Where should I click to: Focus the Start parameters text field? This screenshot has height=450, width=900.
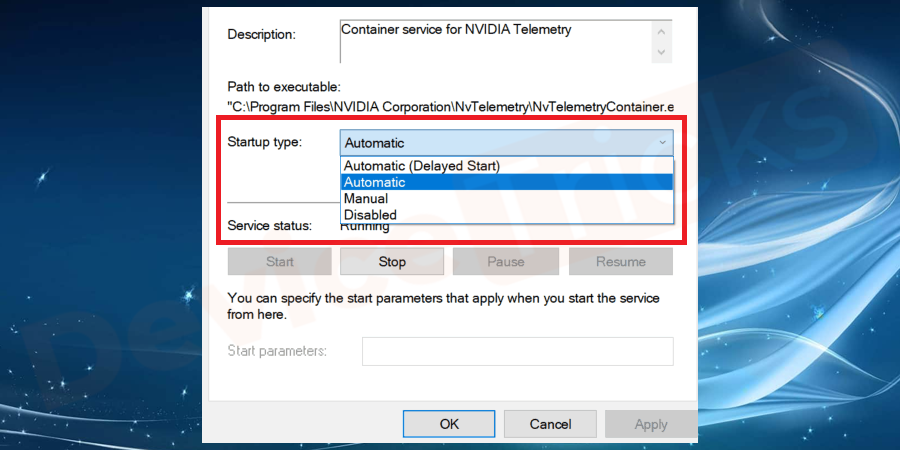[517, 351]
